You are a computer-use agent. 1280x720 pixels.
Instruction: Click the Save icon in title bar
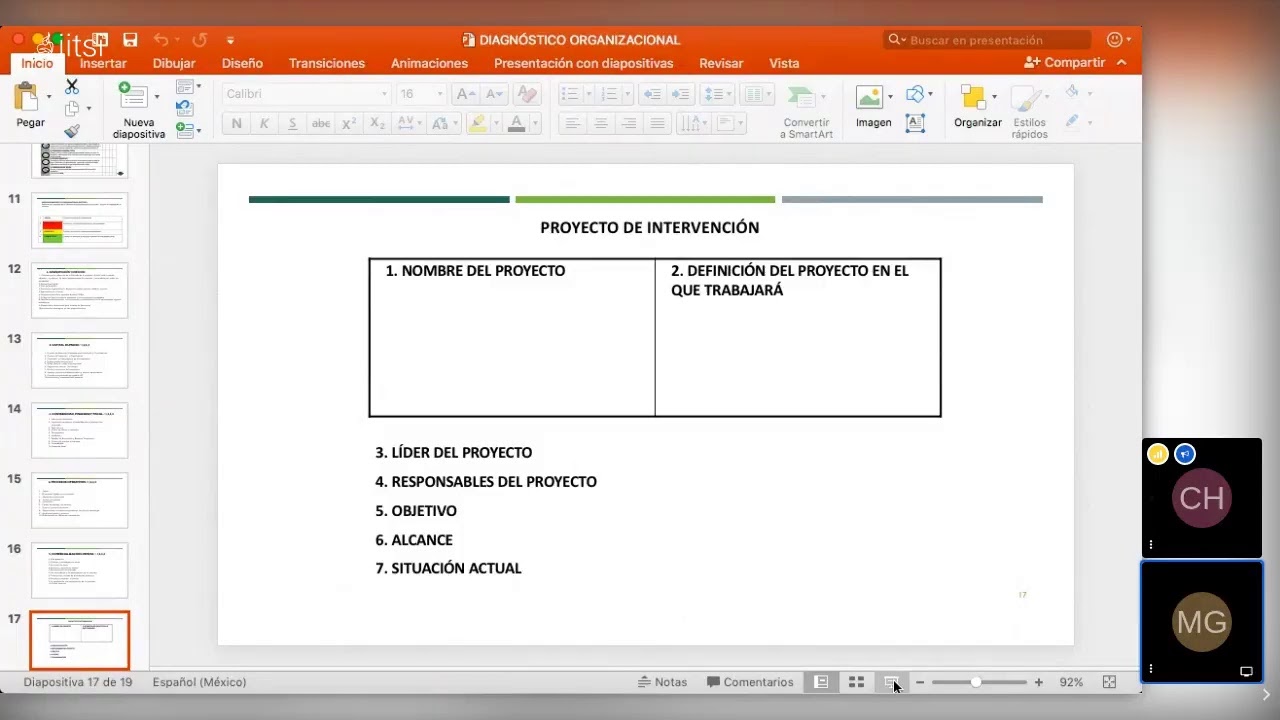pyautogui.click(x=130, y=40)
